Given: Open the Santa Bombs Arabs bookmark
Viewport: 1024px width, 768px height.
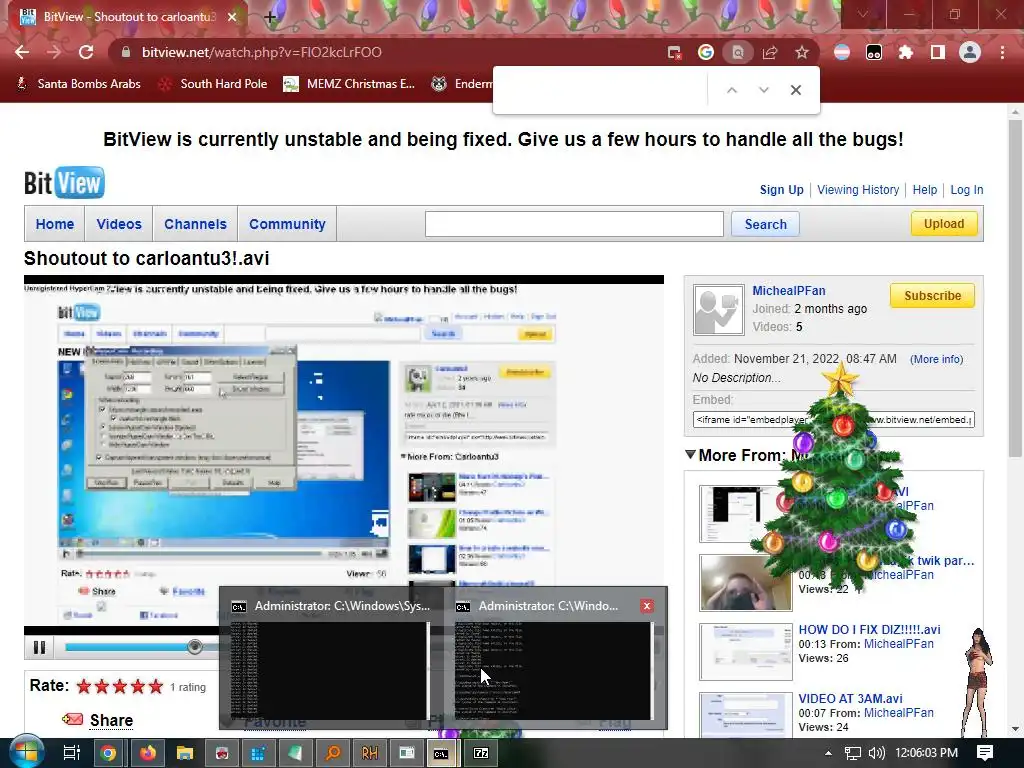Looking at the screenshot, I should pyautogui.click(x=78, y=84).
